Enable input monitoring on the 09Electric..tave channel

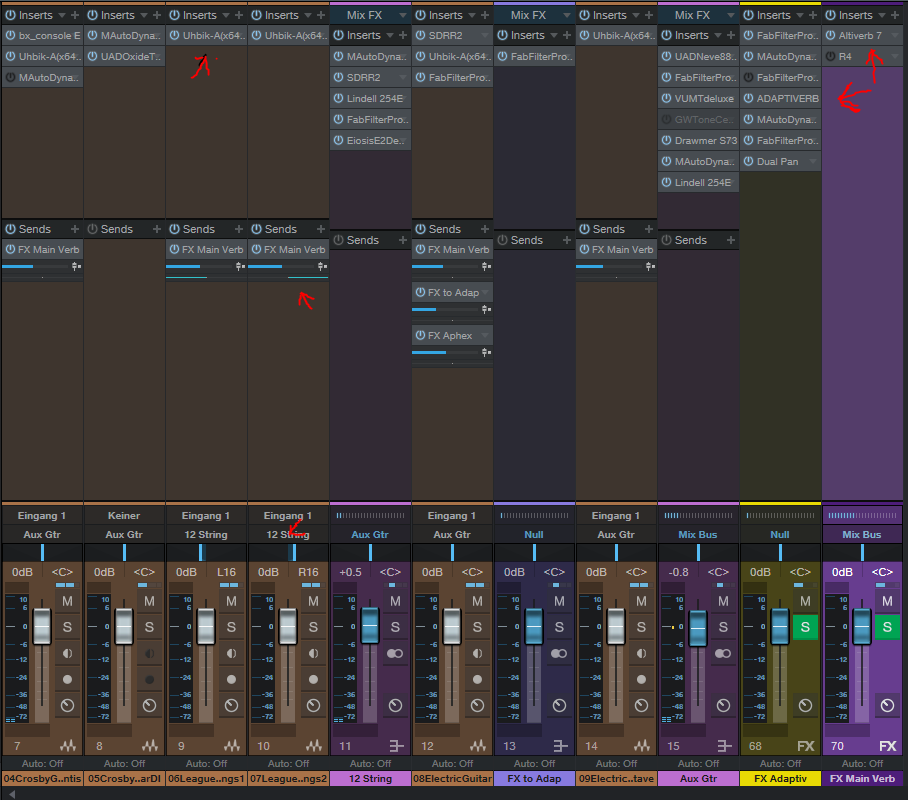pos(641,653)
